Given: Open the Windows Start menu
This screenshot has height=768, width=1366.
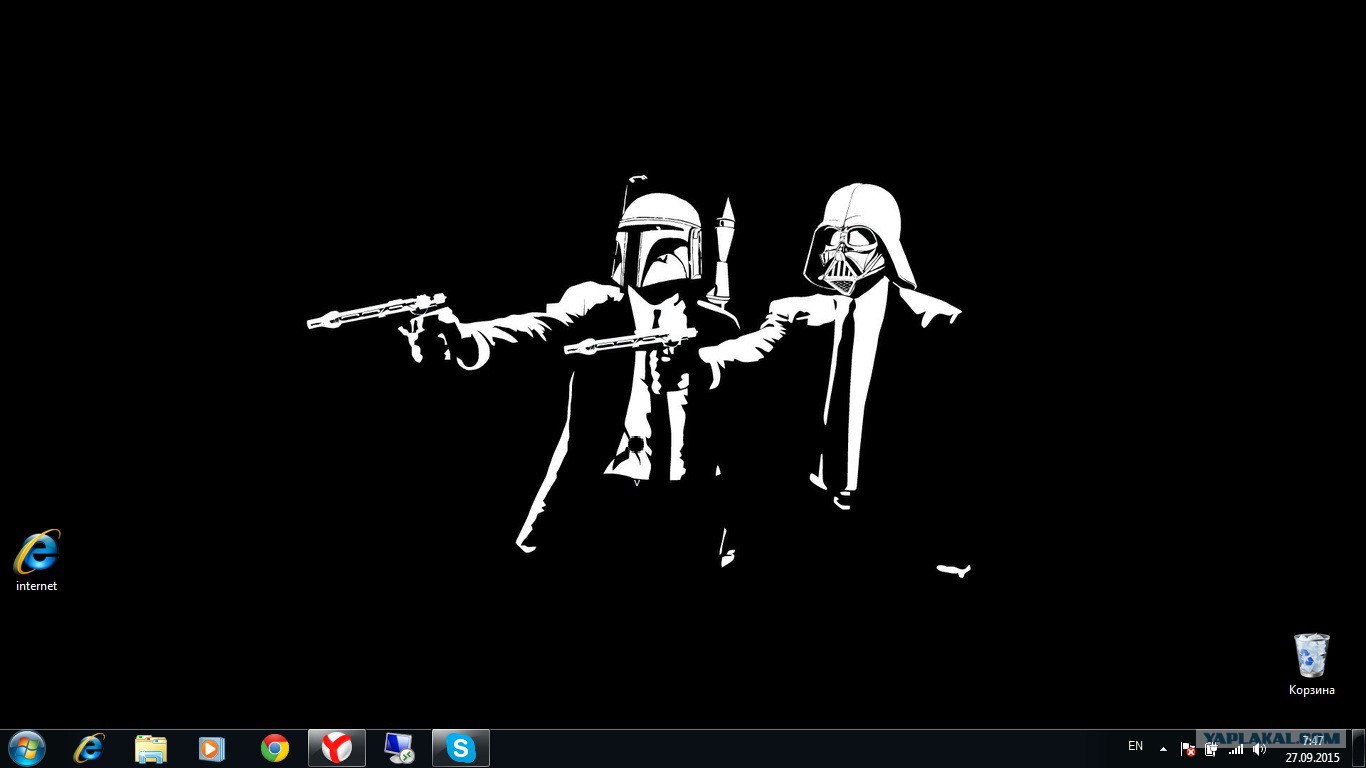Looking at the screenshot, I should click(x=26, y=748).
